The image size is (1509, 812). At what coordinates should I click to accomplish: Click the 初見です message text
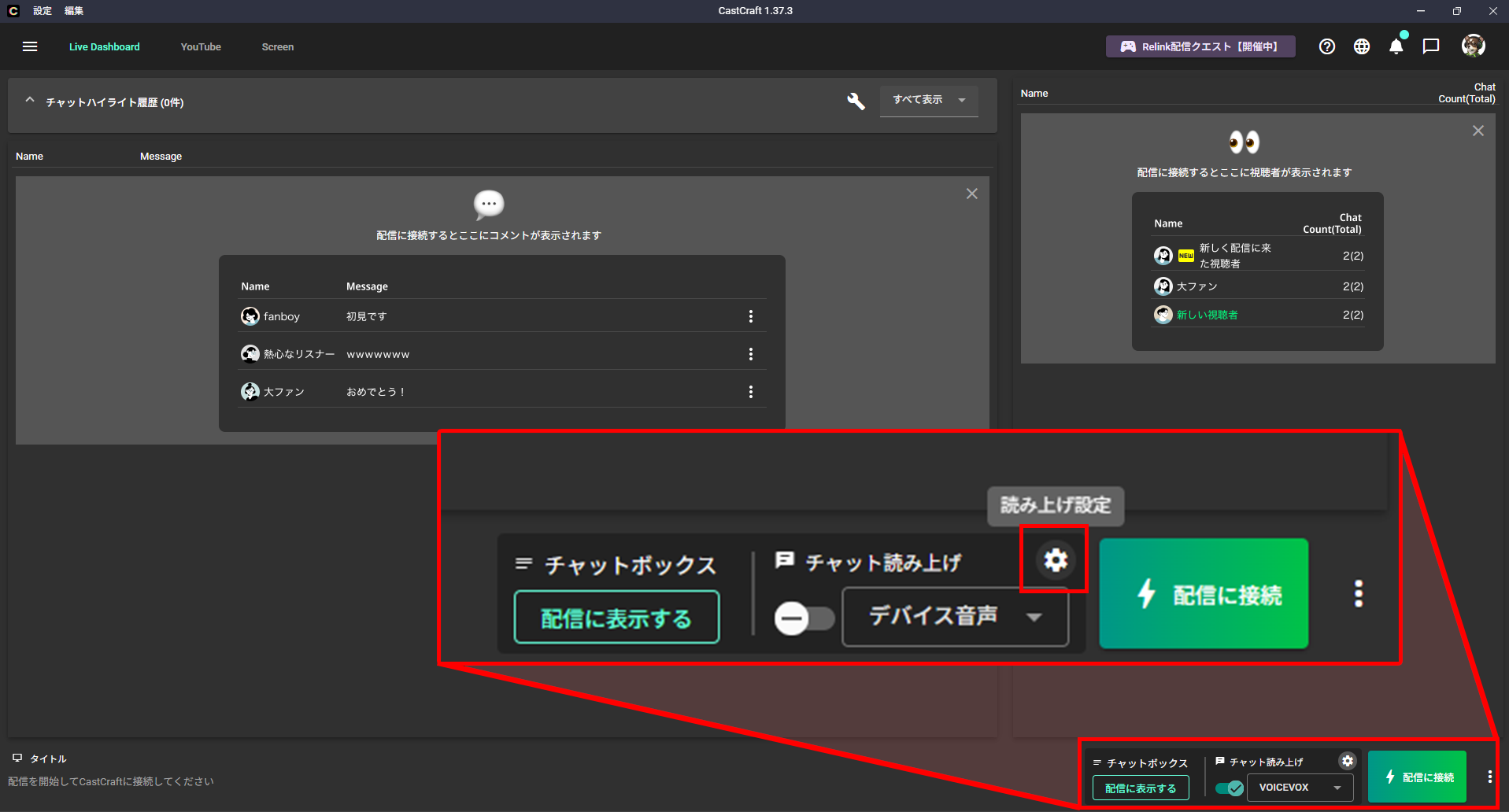pos(367,316)
